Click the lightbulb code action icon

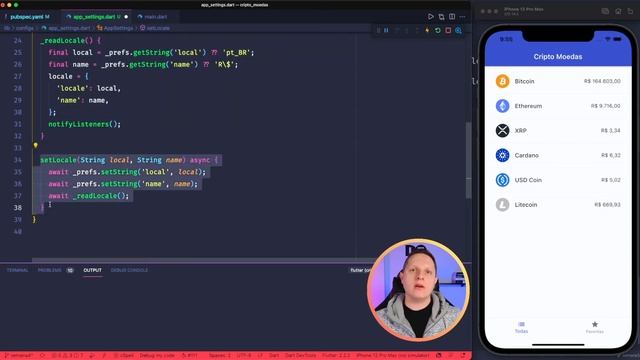36,145
